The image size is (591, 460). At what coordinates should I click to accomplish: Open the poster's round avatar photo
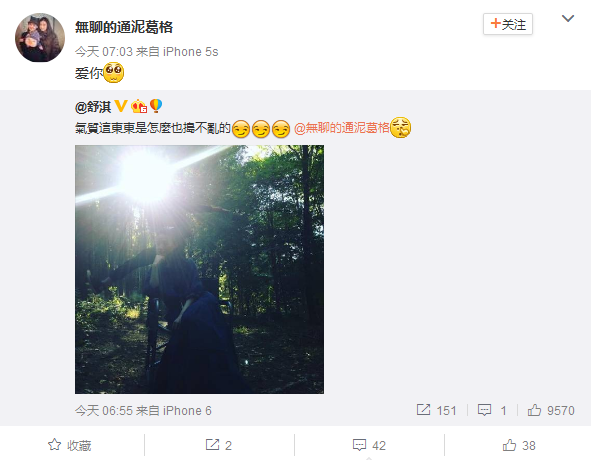tap(40, 38)
